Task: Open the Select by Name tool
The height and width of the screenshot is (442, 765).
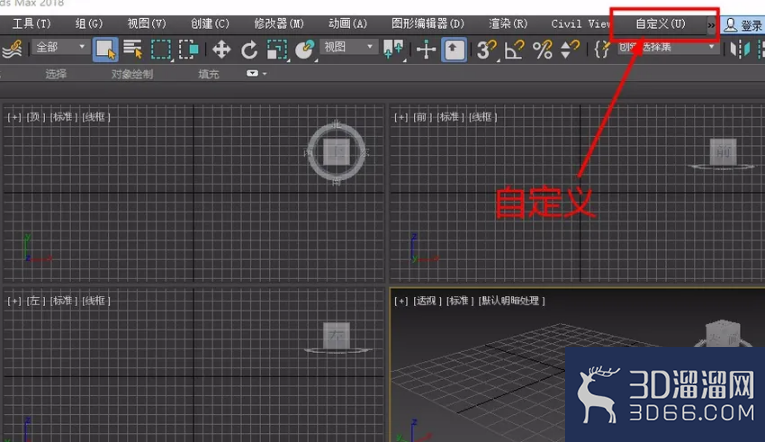Action: (133, 49)
